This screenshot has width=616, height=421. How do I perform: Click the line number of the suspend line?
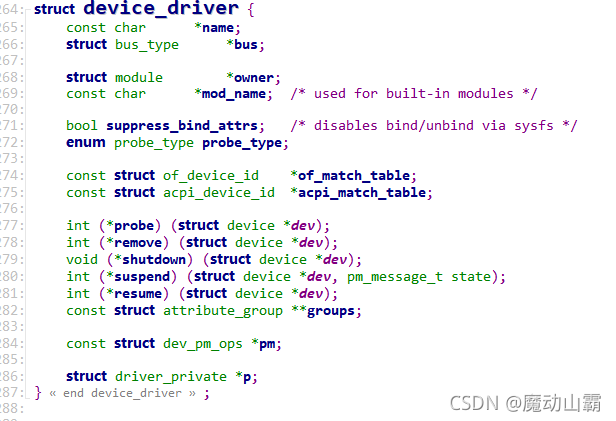pos(11,276)
